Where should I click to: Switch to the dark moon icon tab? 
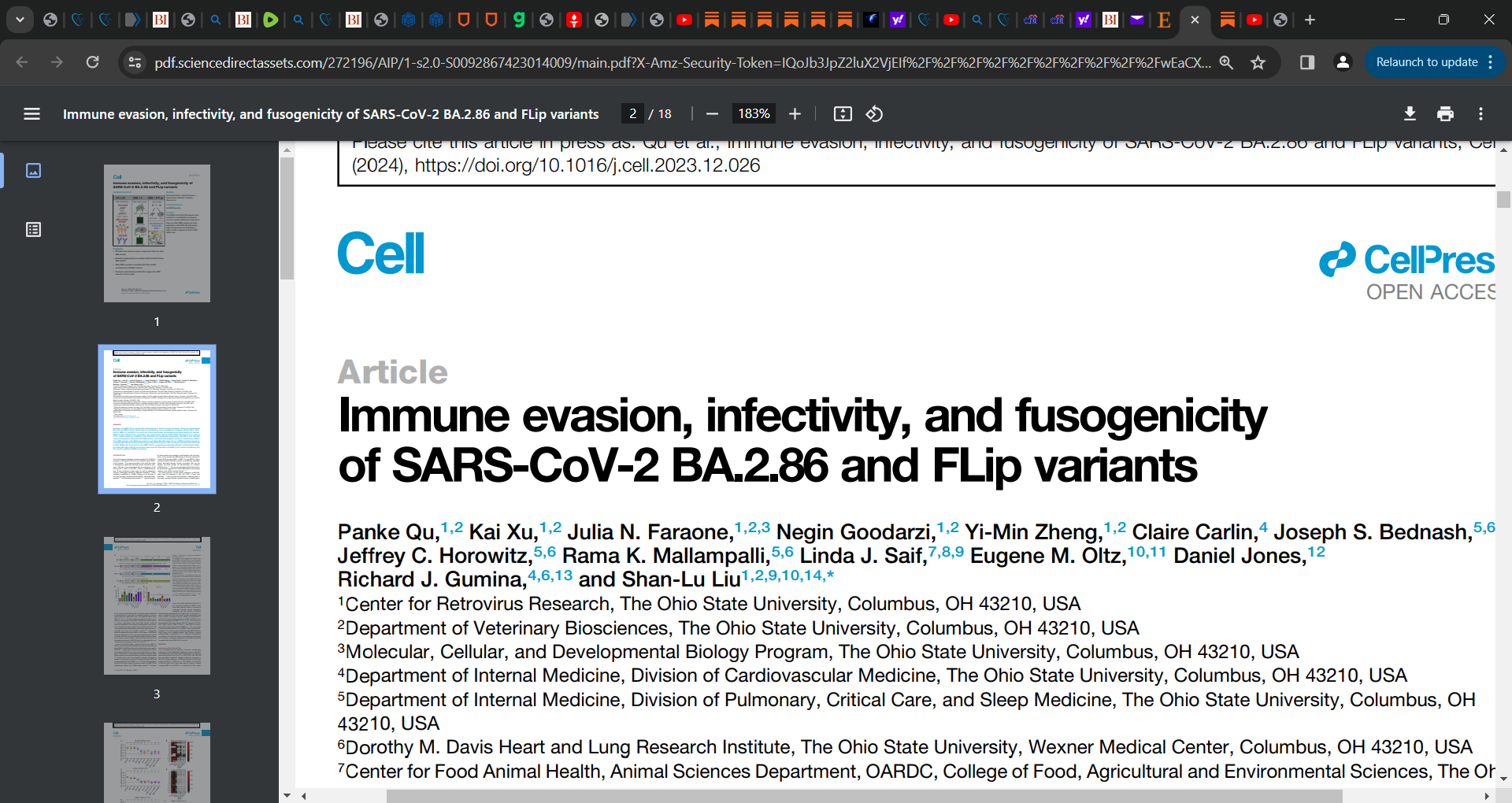pos(870,20)
